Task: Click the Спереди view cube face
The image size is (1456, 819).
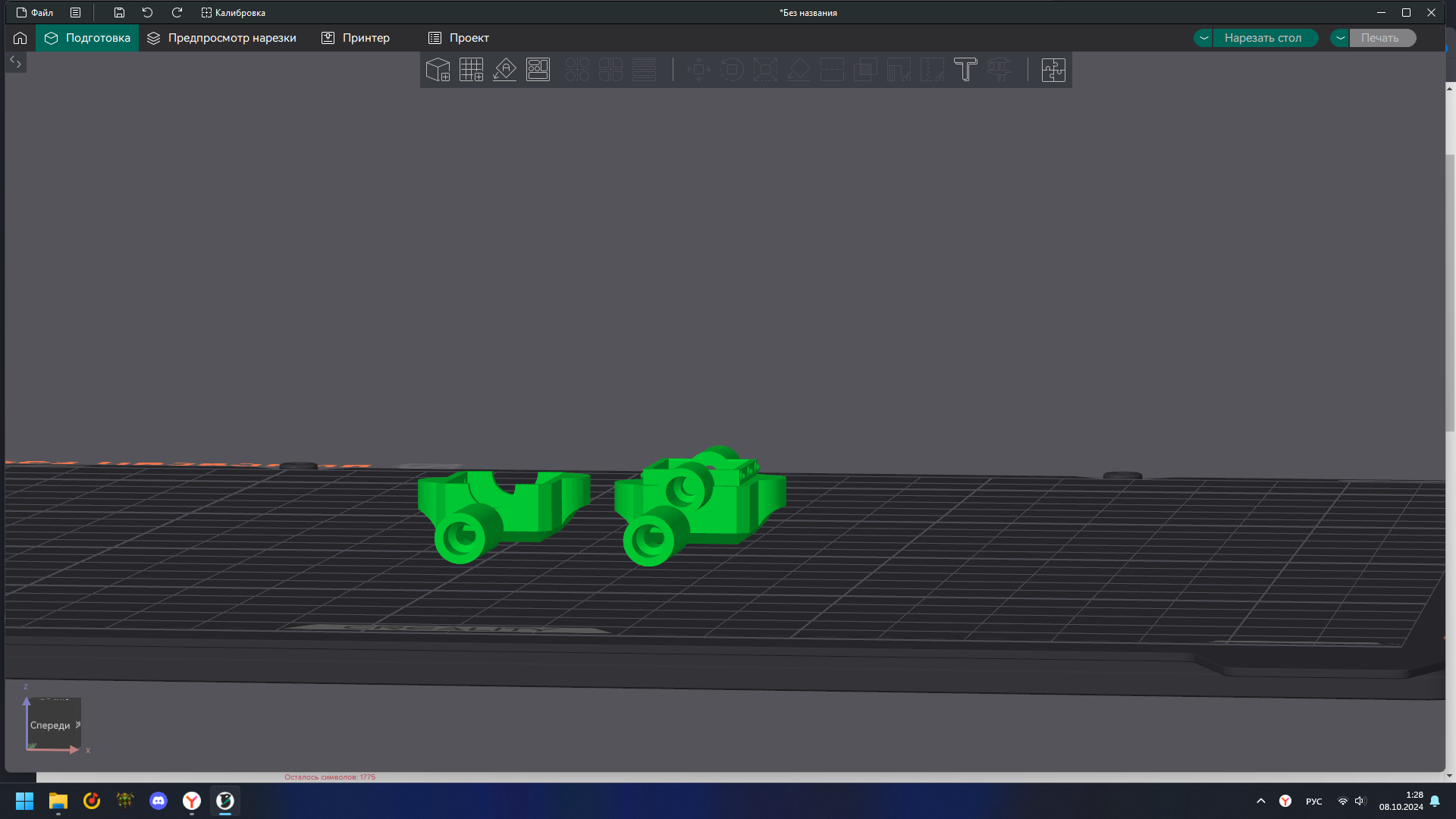Action: [50, 726]
